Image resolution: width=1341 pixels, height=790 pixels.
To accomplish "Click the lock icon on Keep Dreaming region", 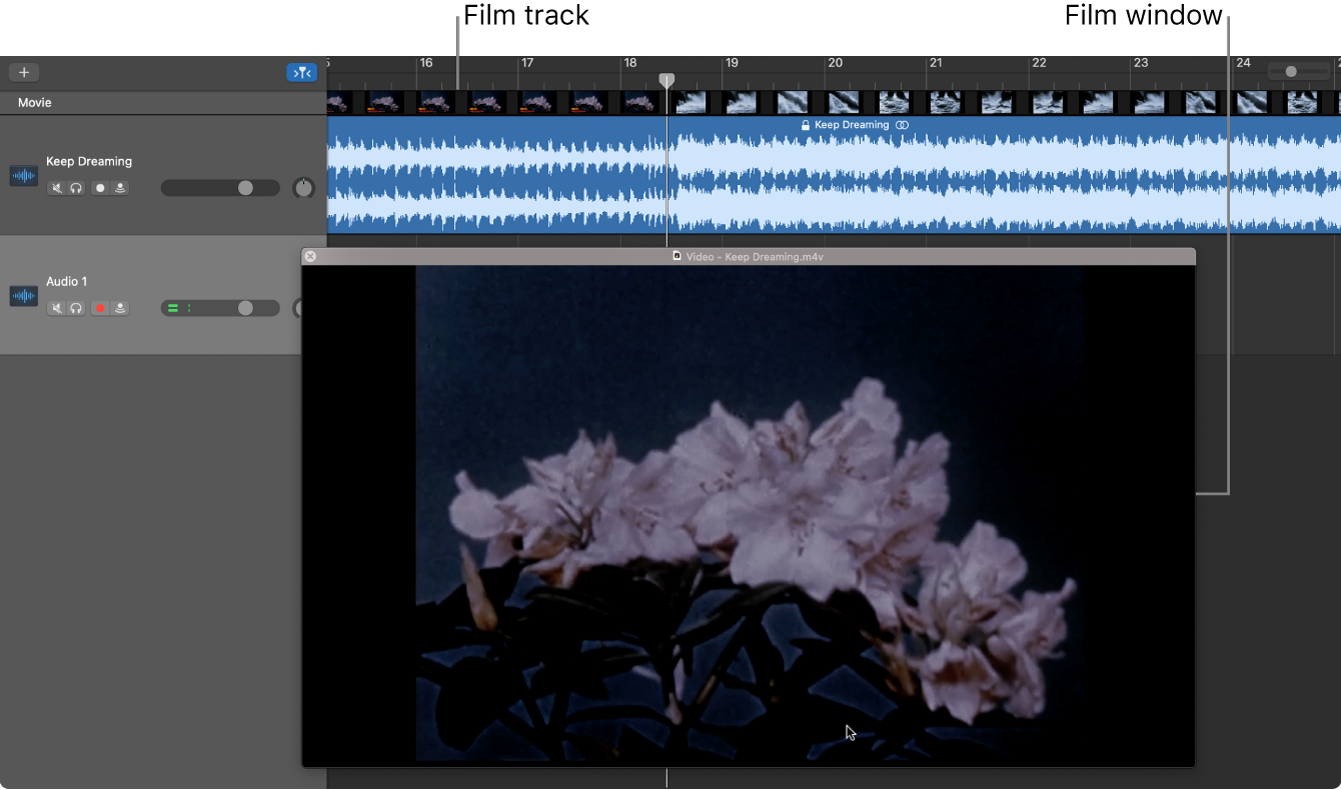I will [x=805, y=124].
